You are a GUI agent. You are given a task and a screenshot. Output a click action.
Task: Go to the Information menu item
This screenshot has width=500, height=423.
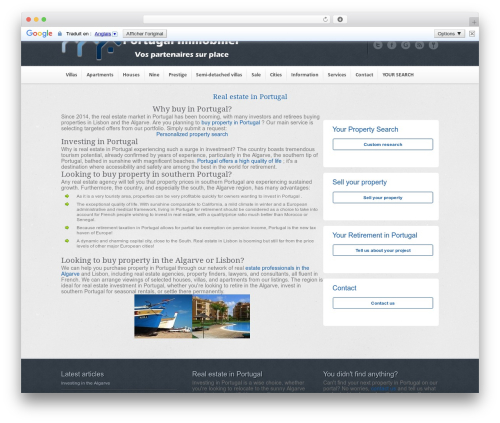coord(305,75)
